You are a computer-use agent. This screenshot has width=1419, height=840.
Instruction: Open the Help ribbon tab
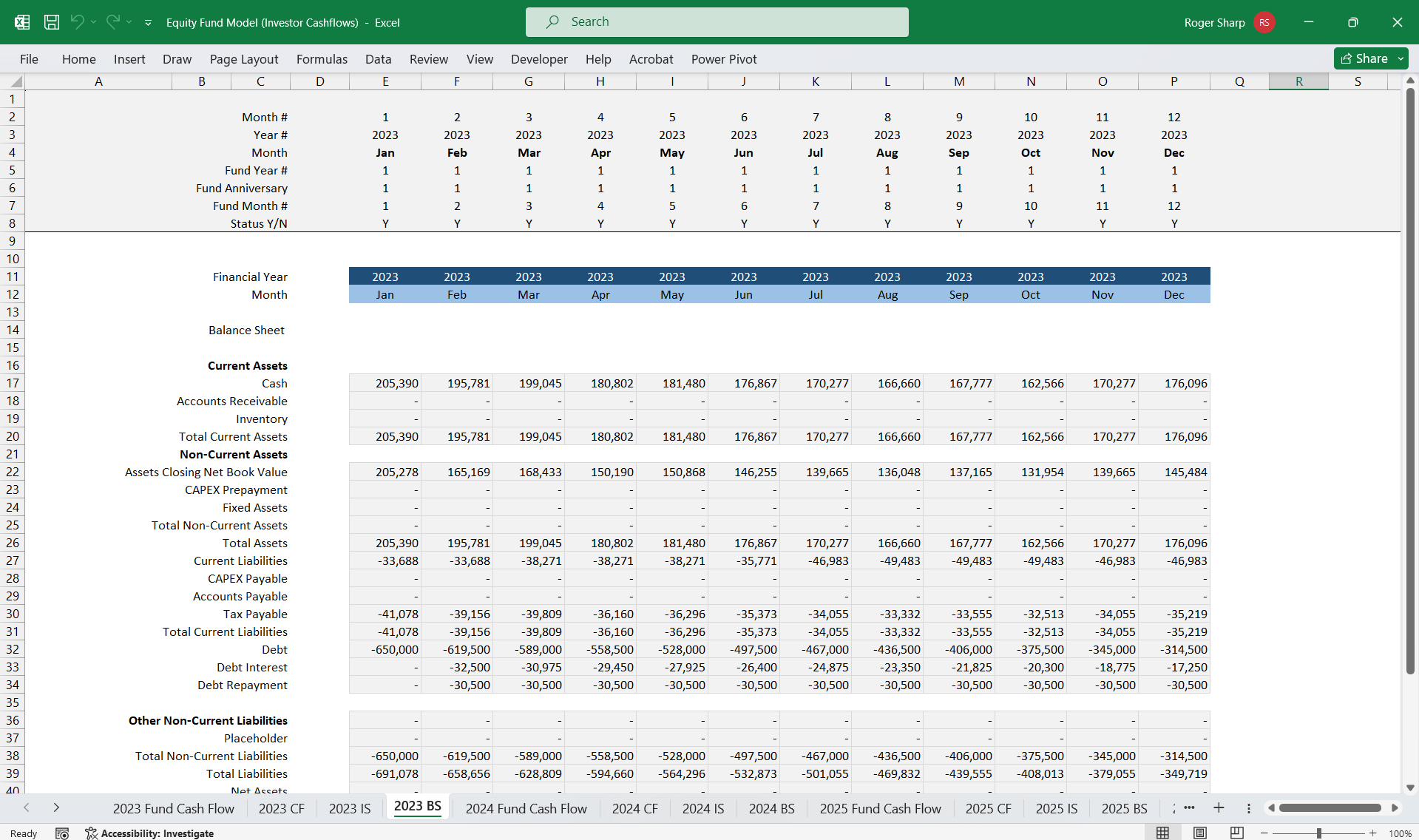point(598,59)
